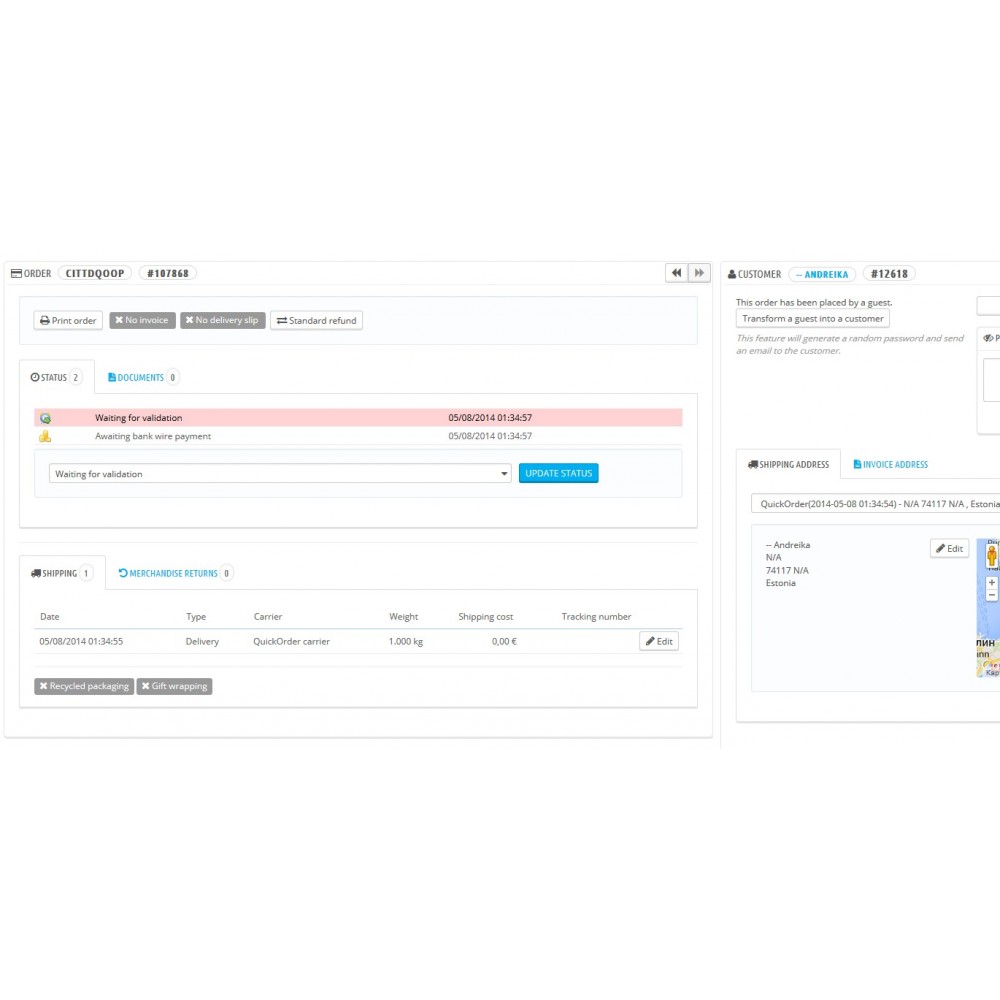Transform a guest into a customer
The height and width of the screenshot is (1000, 1000).
click(812, 318)
